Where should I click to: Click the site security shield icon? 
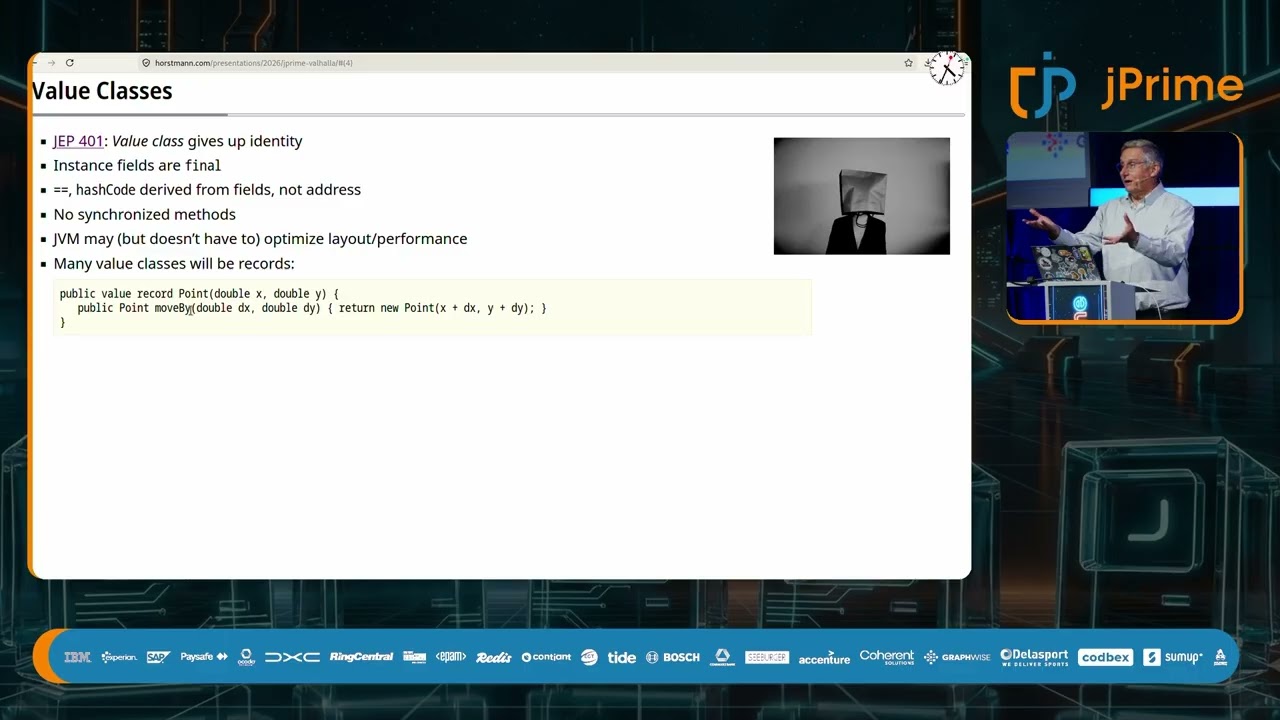tap(146, 63)
